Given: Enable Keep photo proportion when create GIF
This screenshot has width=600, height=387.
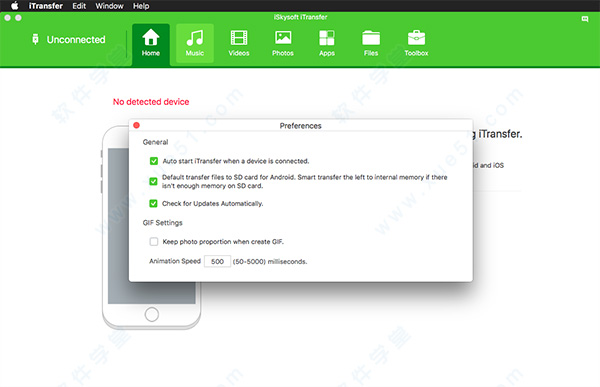Looking at the screenshot, I should (x=154, y=242).
